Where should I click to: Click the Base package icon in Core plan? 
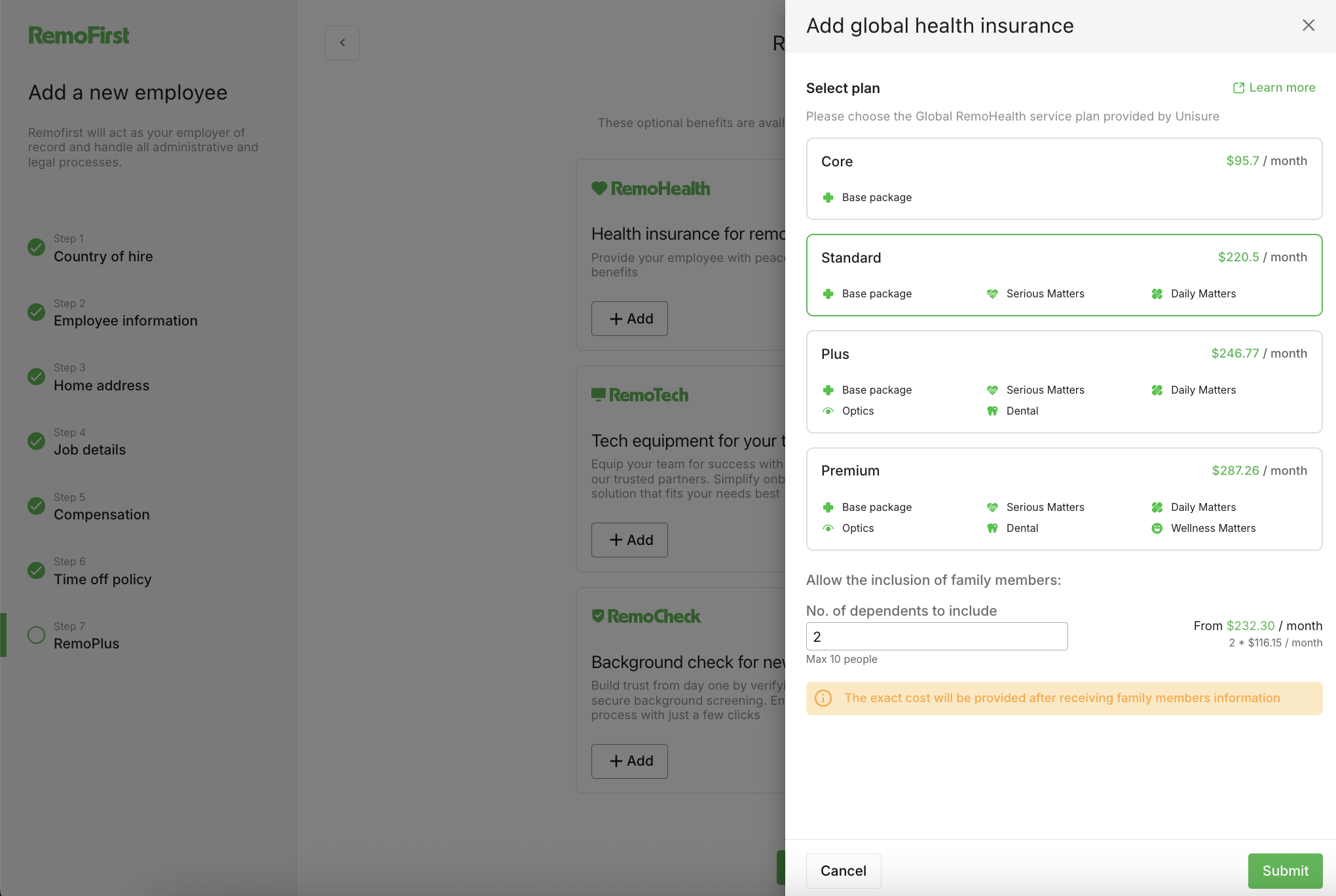[828, 197]
